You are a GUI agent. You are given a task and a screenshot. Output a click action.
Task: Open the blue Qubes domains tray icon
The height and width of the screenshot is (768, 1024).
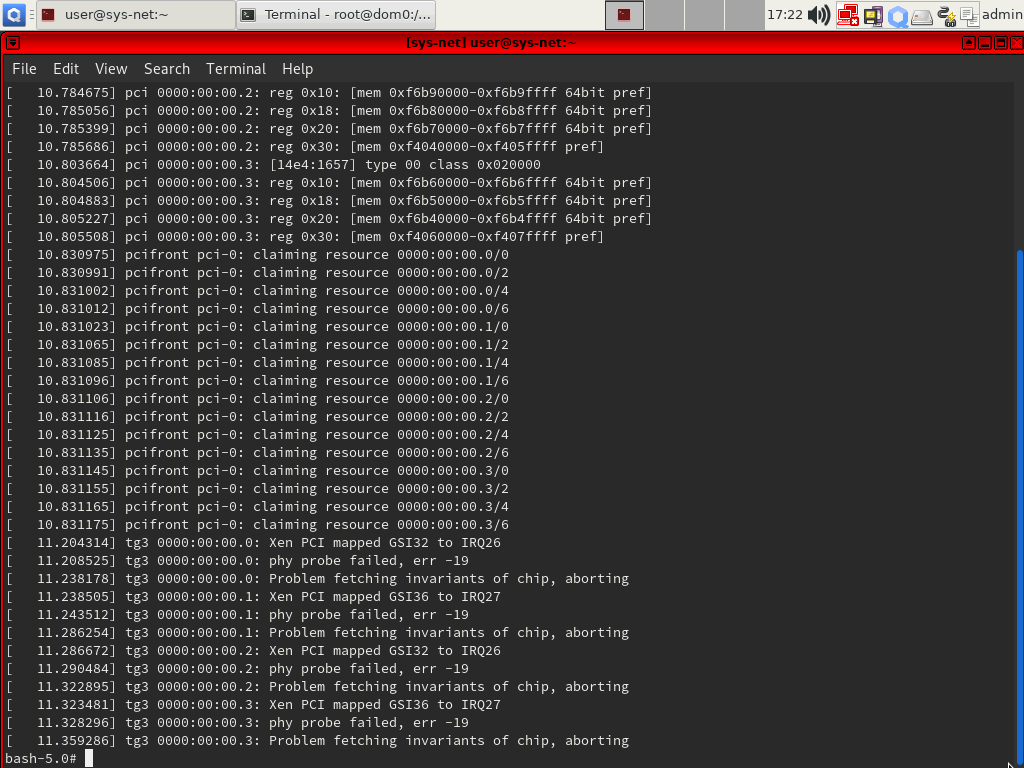898,15
